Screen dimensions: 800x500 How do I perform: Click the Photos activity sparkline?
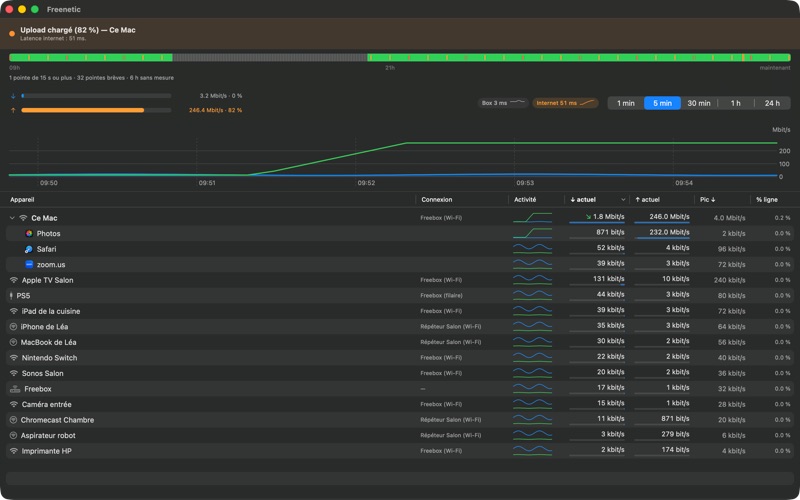[x=533, y=234]
